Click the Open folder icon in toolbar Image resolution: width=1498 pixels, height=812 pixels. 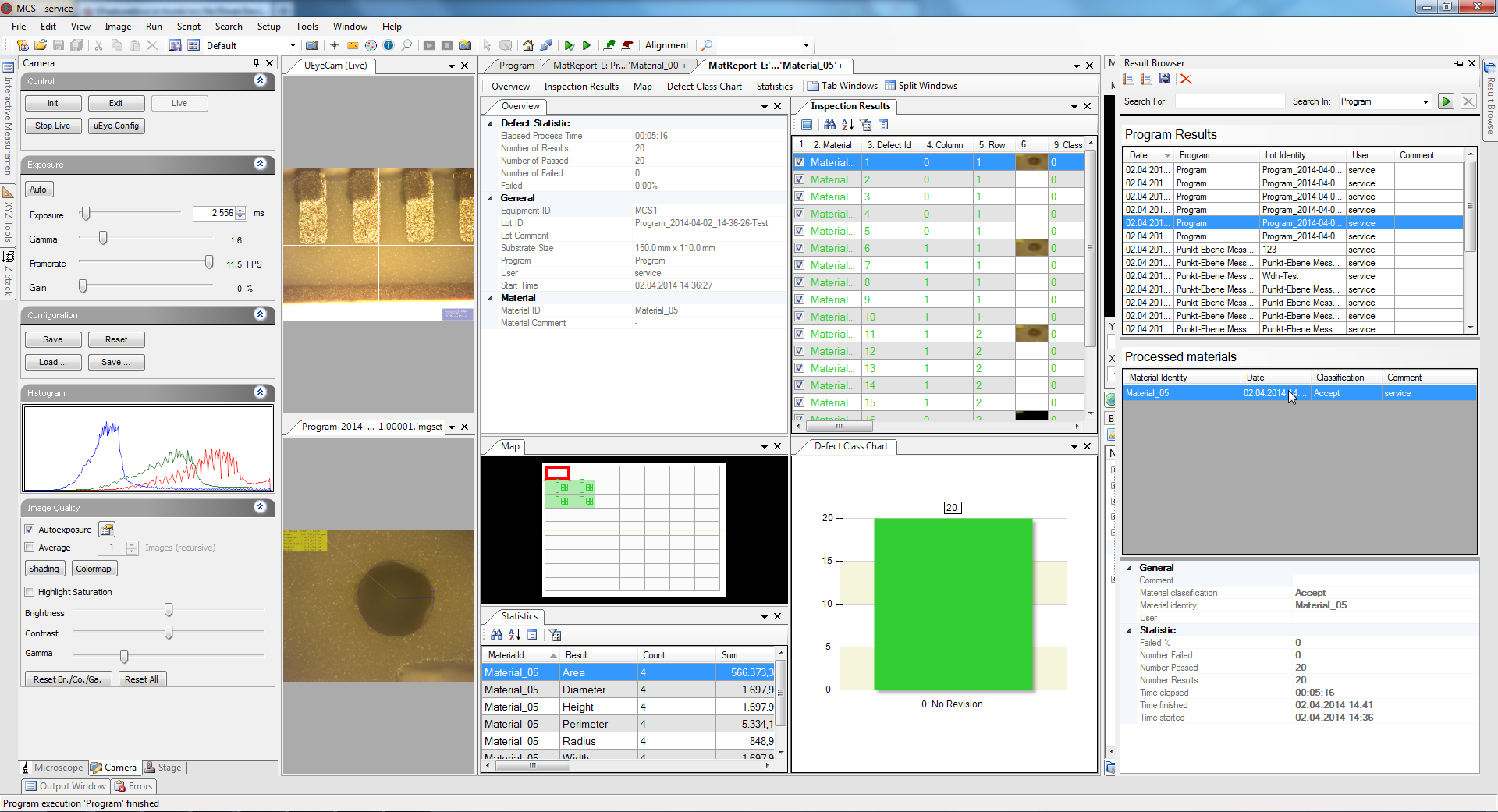click(41, 45)
